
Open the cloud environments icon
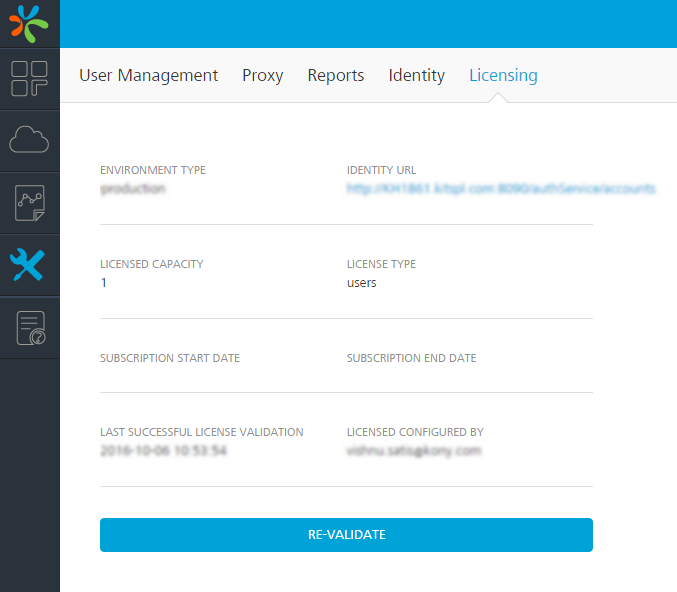click(x=29, y=140)
